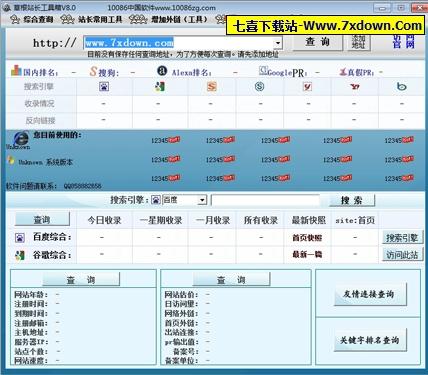
Task: Click the IE browser icon
Action: click(21, 138)
